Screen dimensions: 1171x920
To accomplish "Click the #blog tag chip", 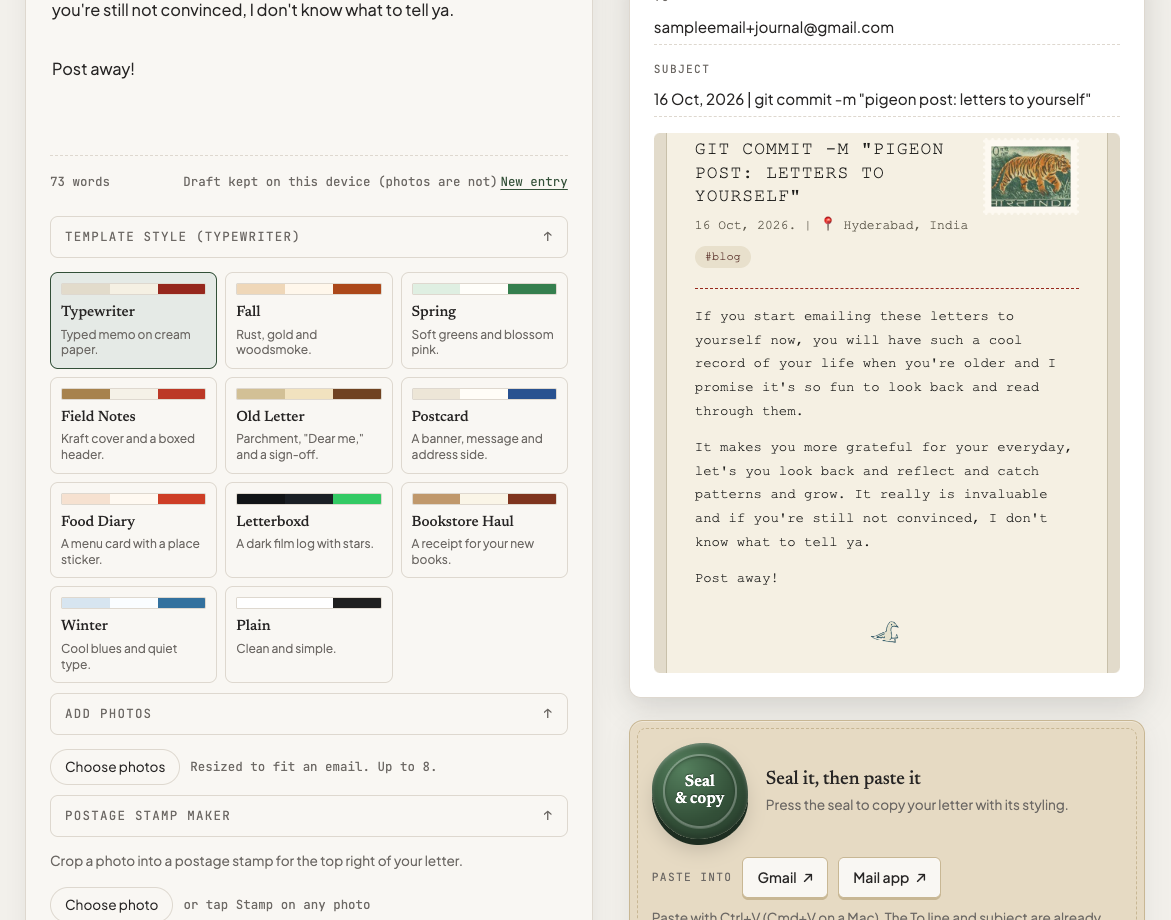I will click(723, 257).
